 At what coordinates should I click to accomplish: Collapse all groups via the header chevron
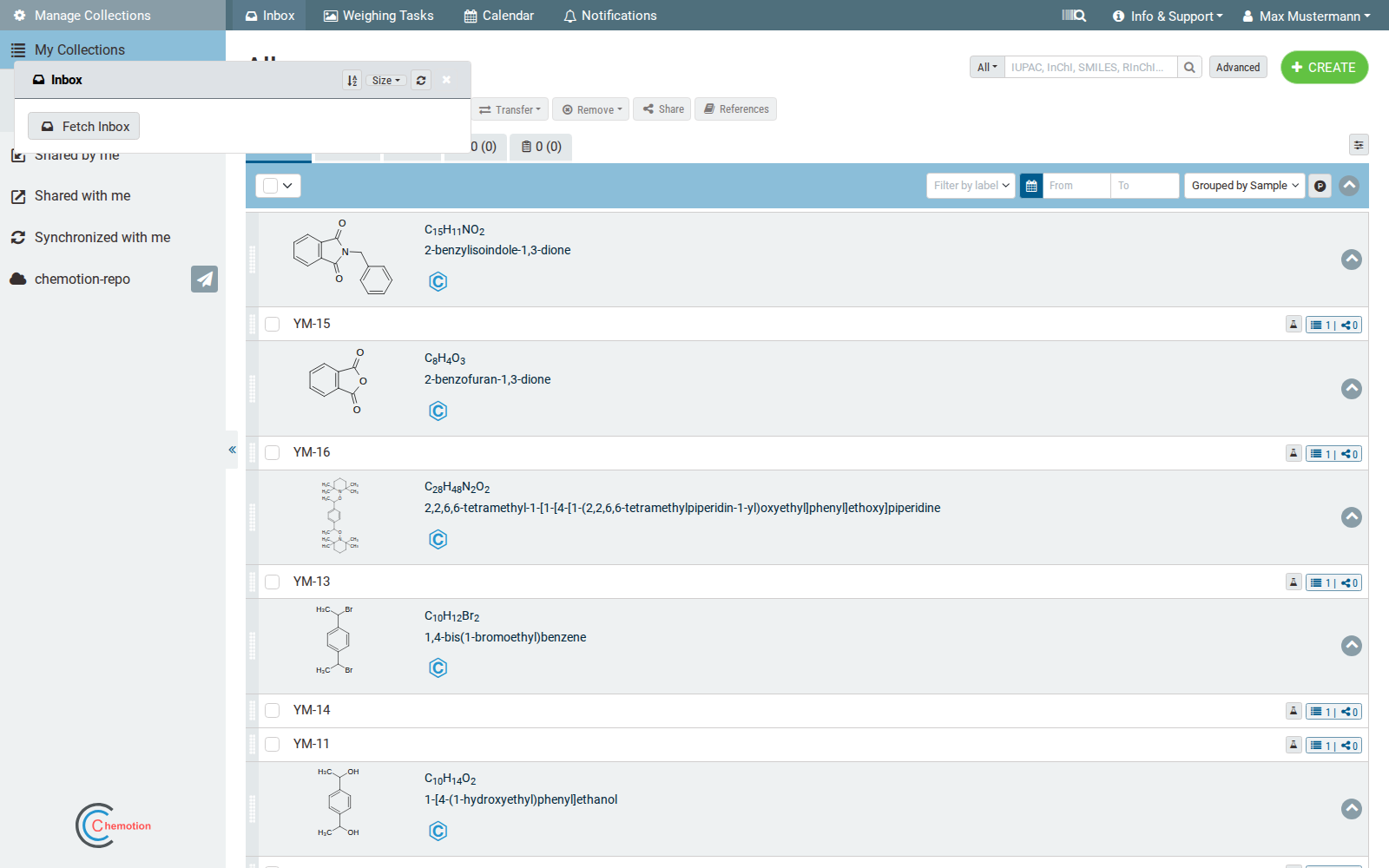[1349, 186]
